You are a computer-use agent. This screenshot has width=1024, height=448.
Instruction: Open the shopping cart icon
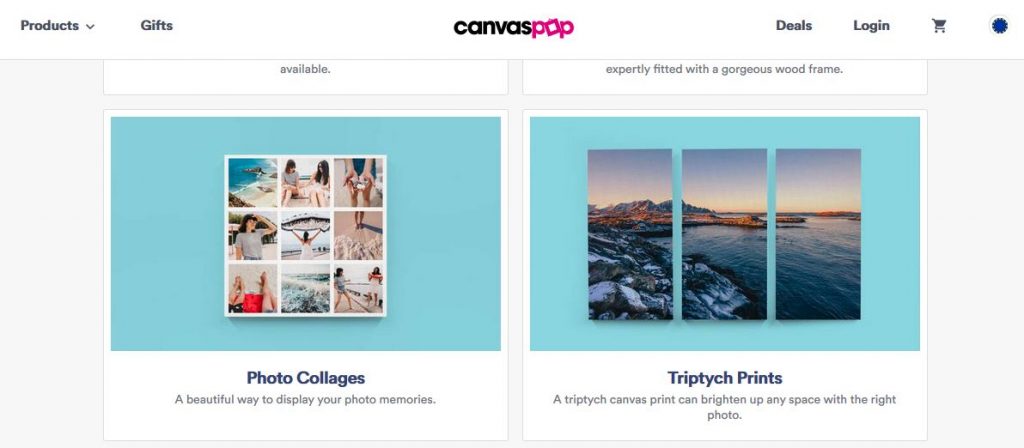coord(939,26)
